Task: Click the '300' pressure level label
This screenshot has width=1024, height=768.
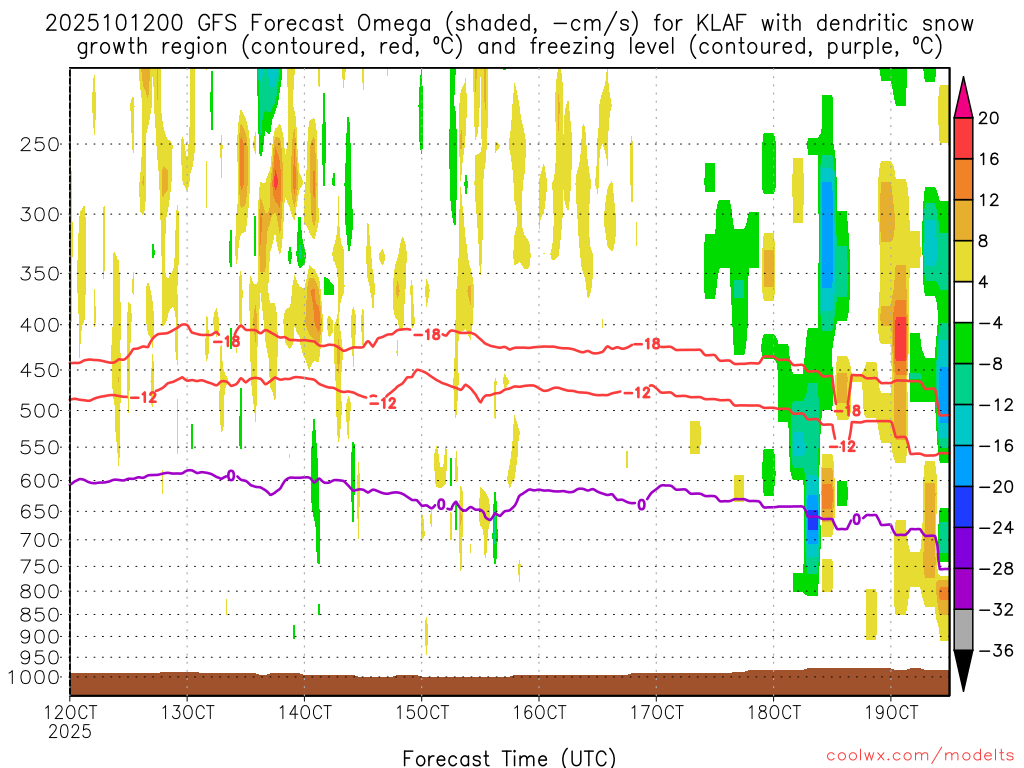Action: (x=40, y=214)
